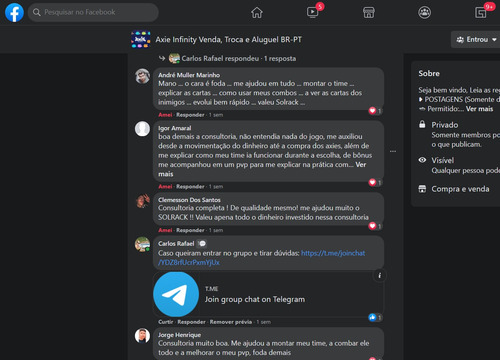Click the info icon on Telegram preview
Screen dimensions: 500x360
(x=379, y=275)
